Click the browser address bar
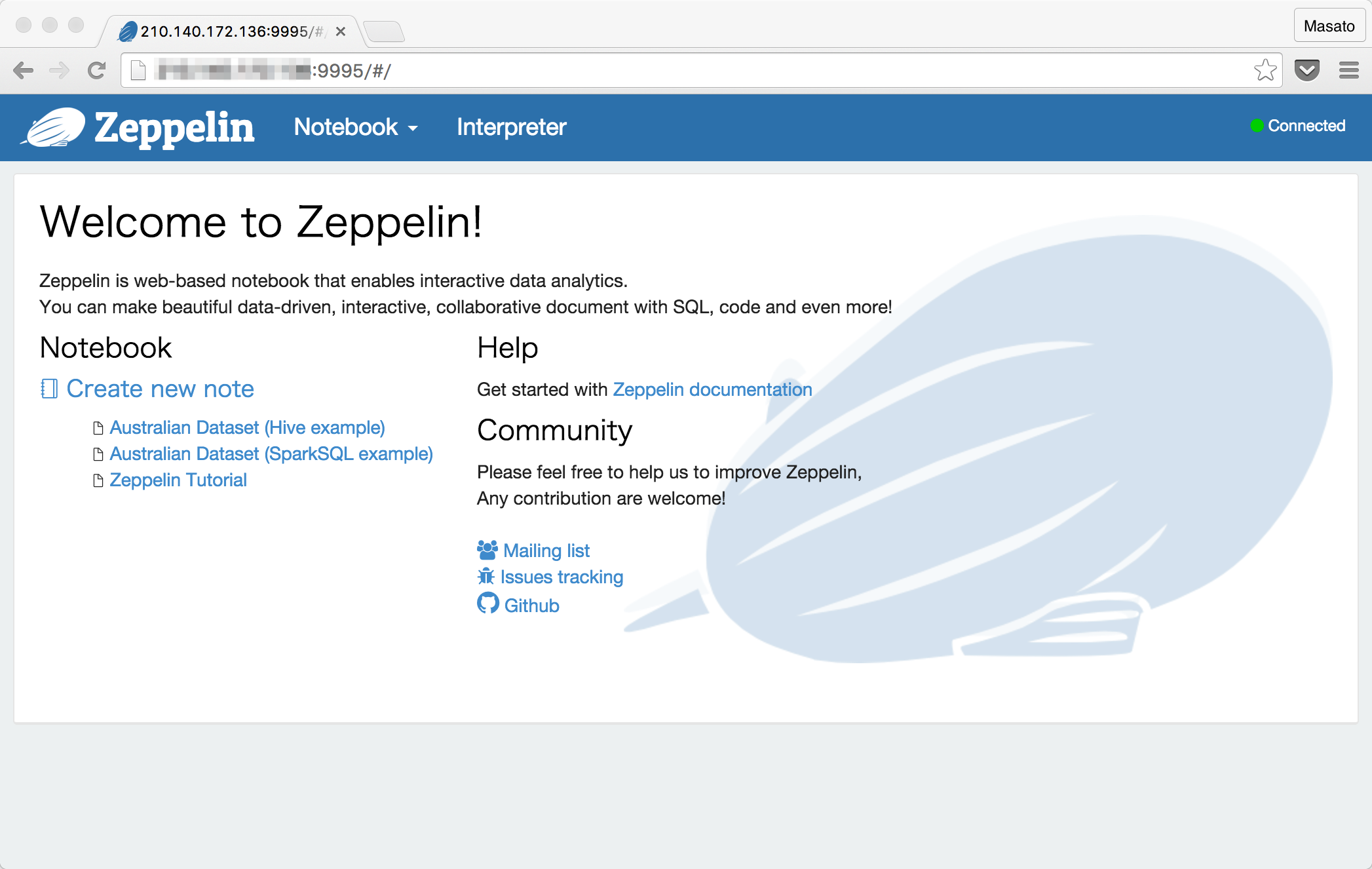The width and height of the screenshot is (1372, 869). coord(701,70)
